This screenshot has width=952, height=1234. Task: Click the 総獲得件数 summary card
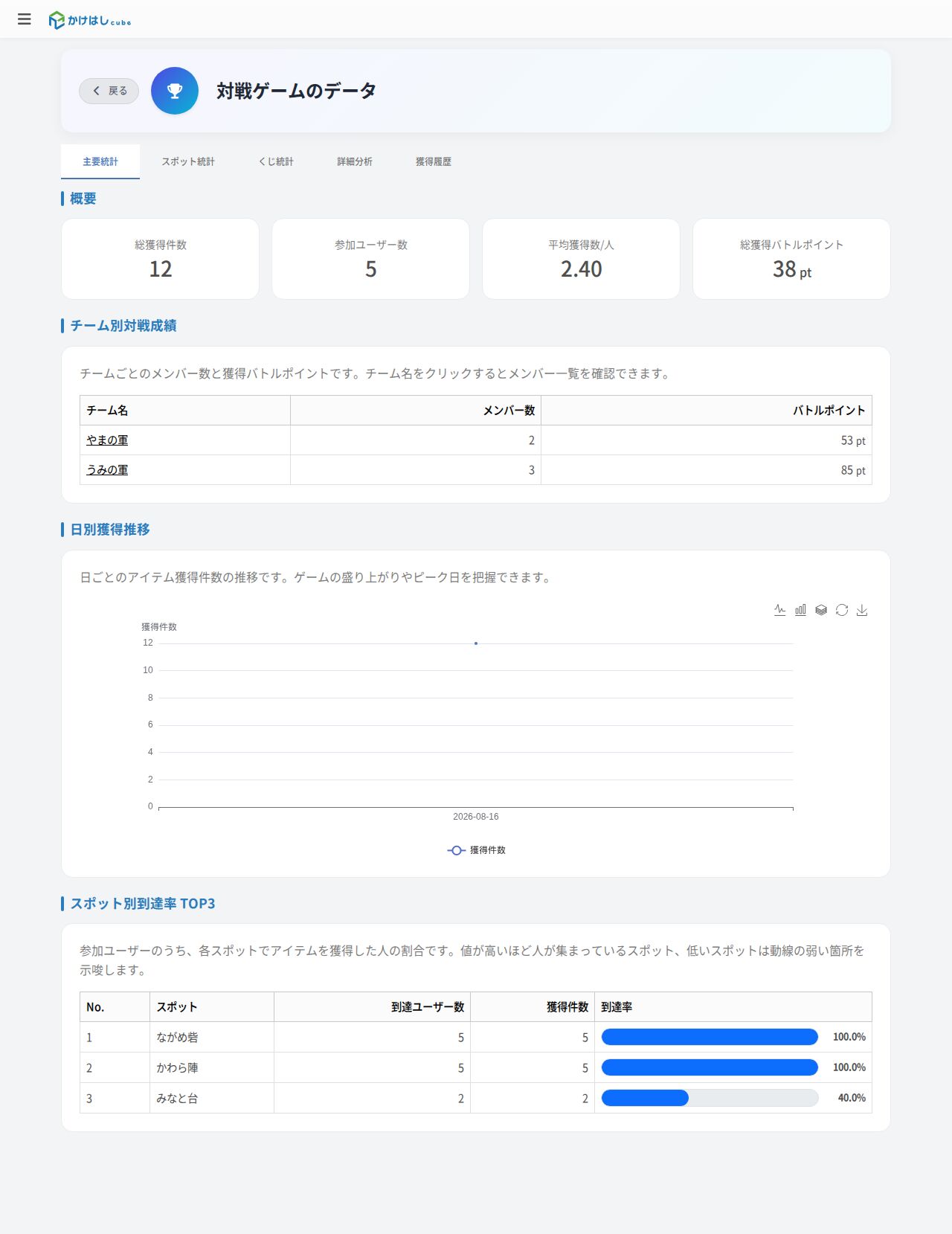coord(160,259)
